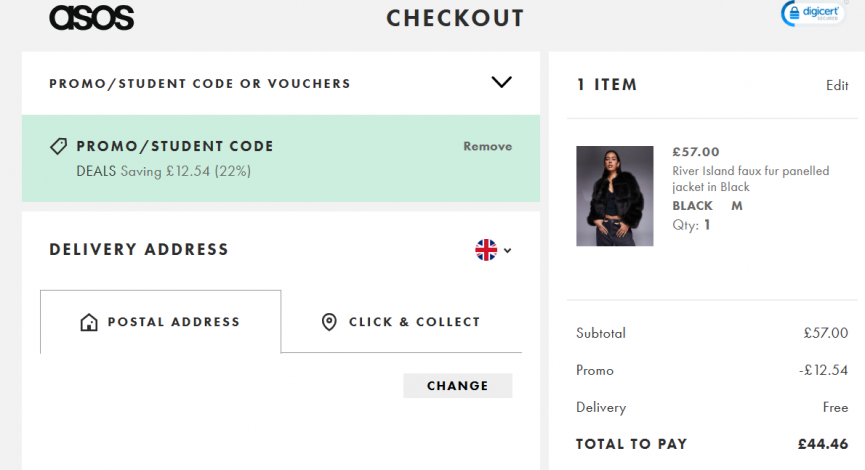Click the Promo/Student Code or Vouchers heading
The height and width of the screenshot is (470, 865).
pyautogui.click(x=200, y=83)
